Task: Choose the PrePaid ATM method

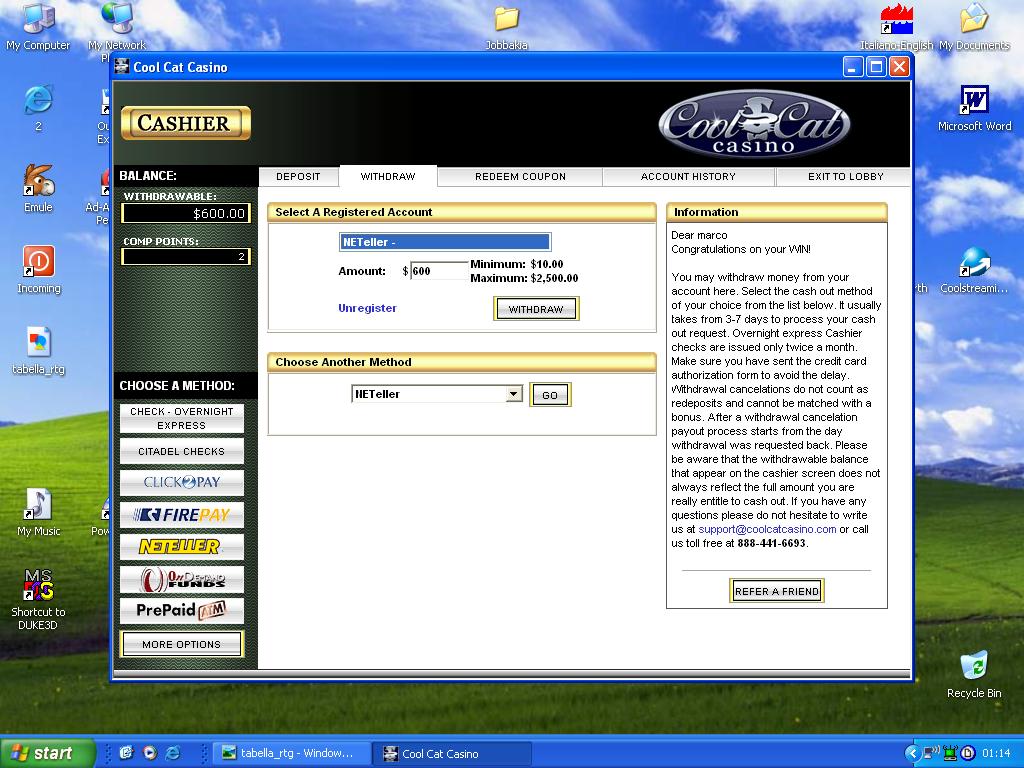Action: tap(182, 611)
